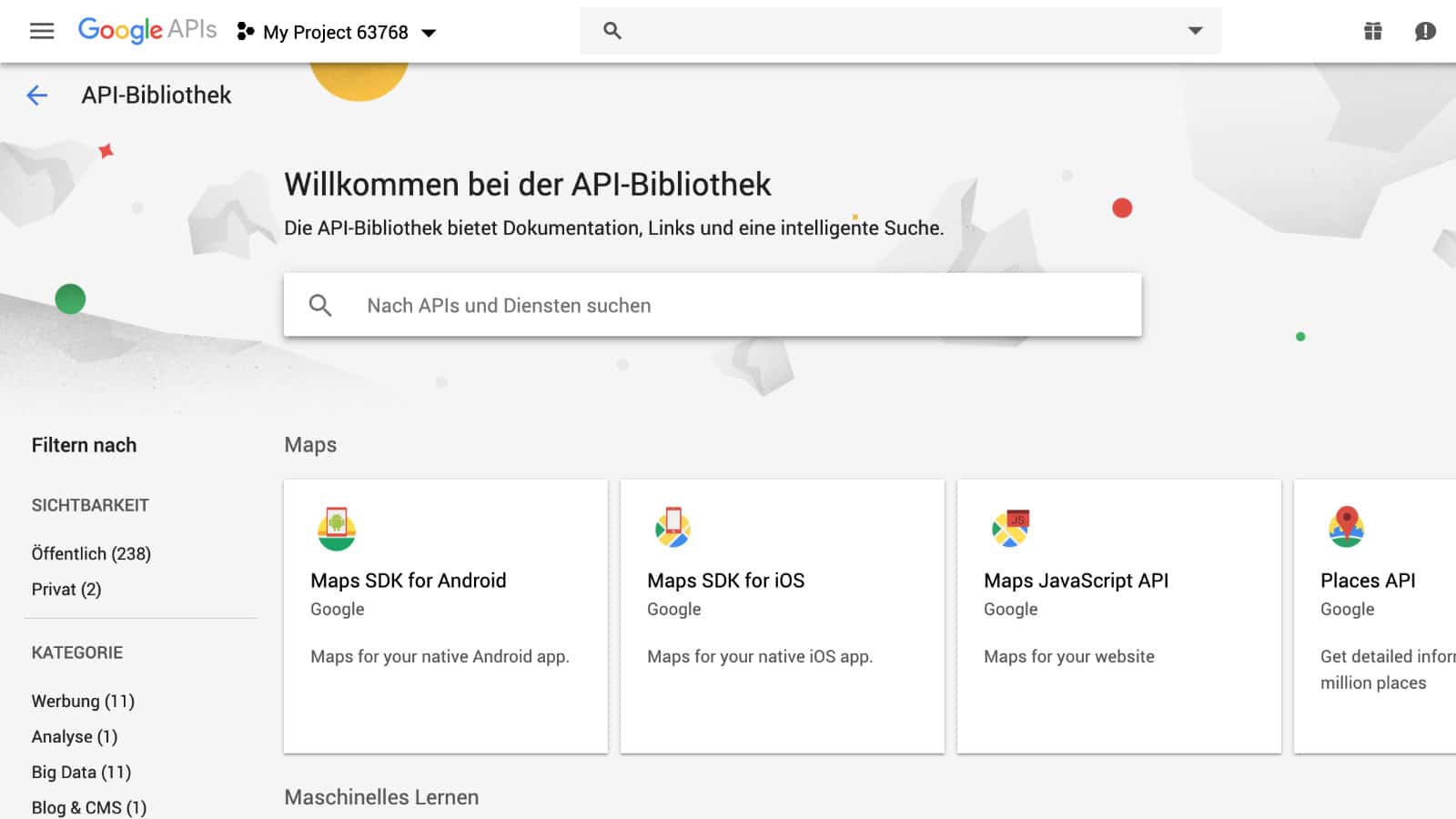Click the project icon beside My Project 63768
The width and height of the screenshot is (1456, 819).
click(245, 32)
